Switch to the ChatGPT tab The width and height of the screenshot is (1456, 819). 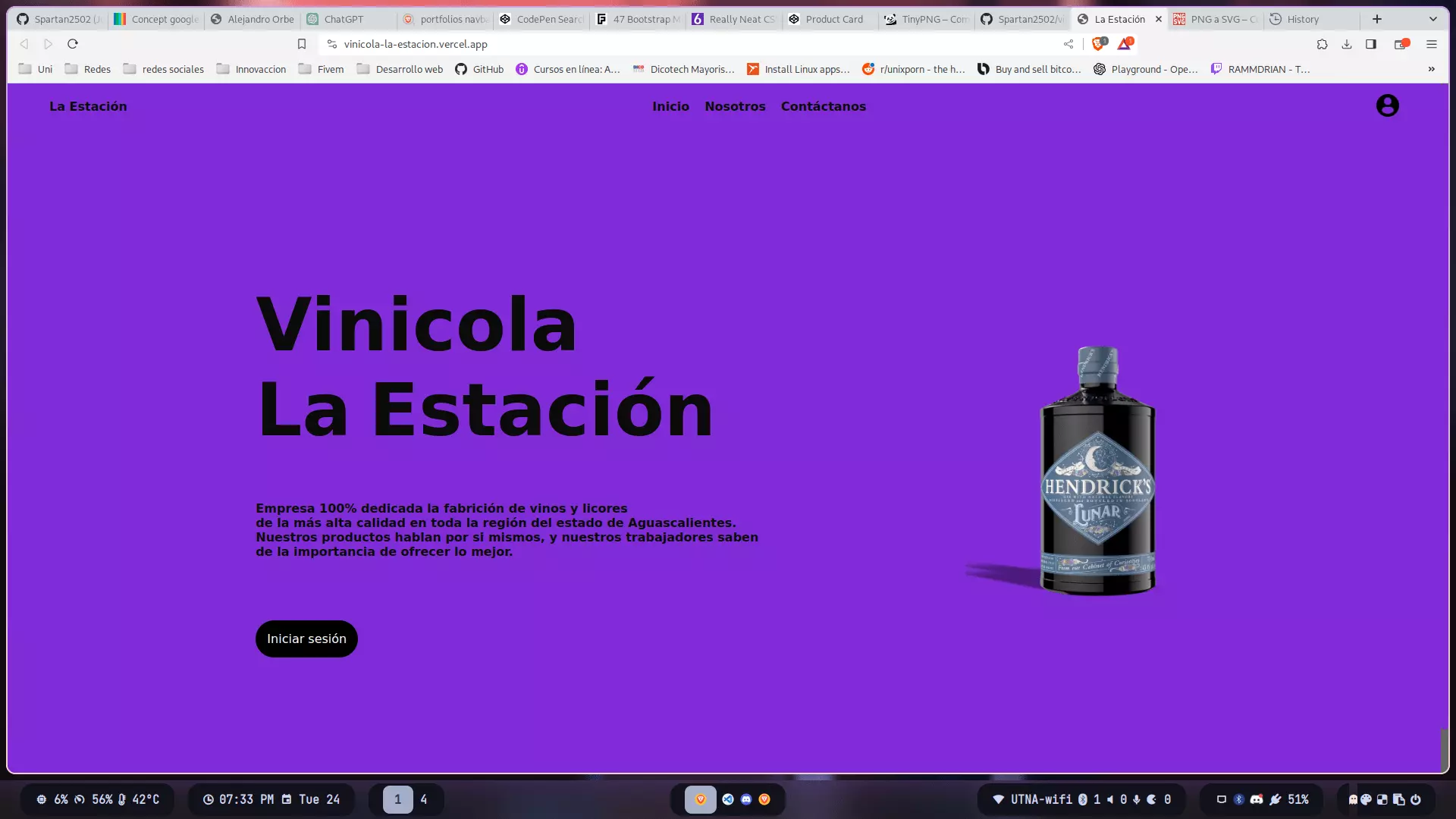click(347, 19)
